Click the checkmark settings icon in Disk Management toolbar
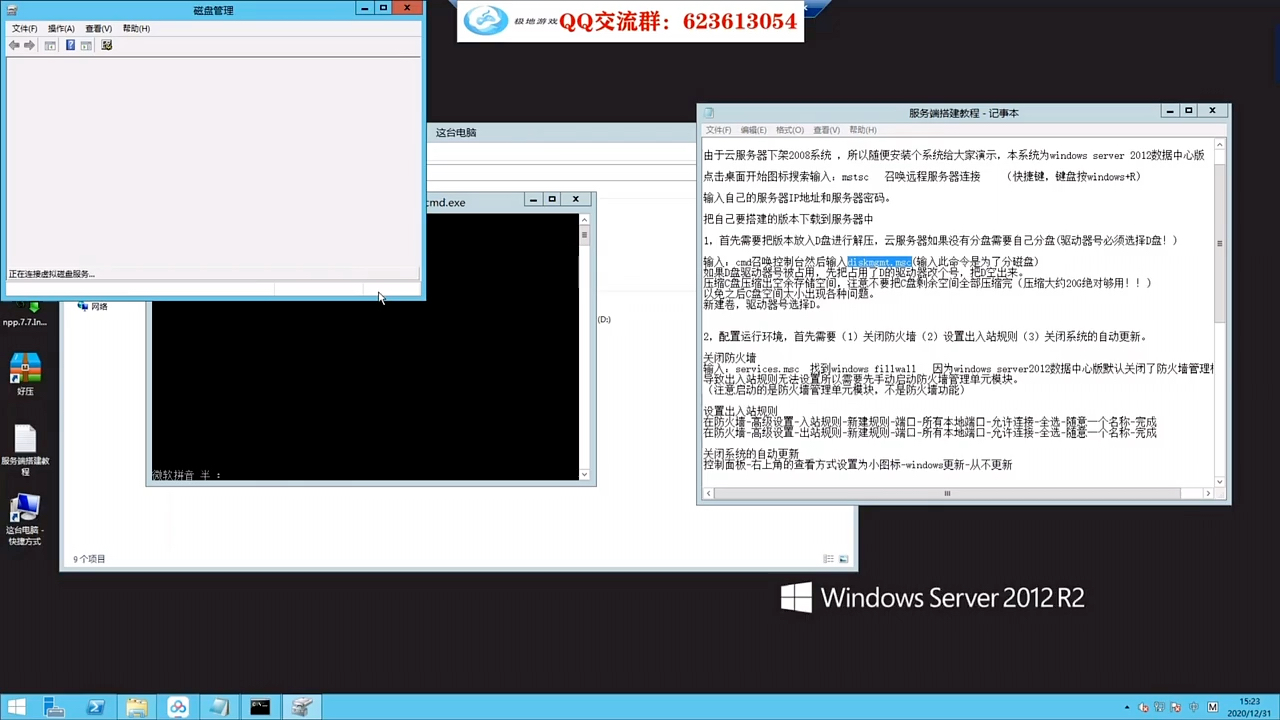 click(106, 45)
